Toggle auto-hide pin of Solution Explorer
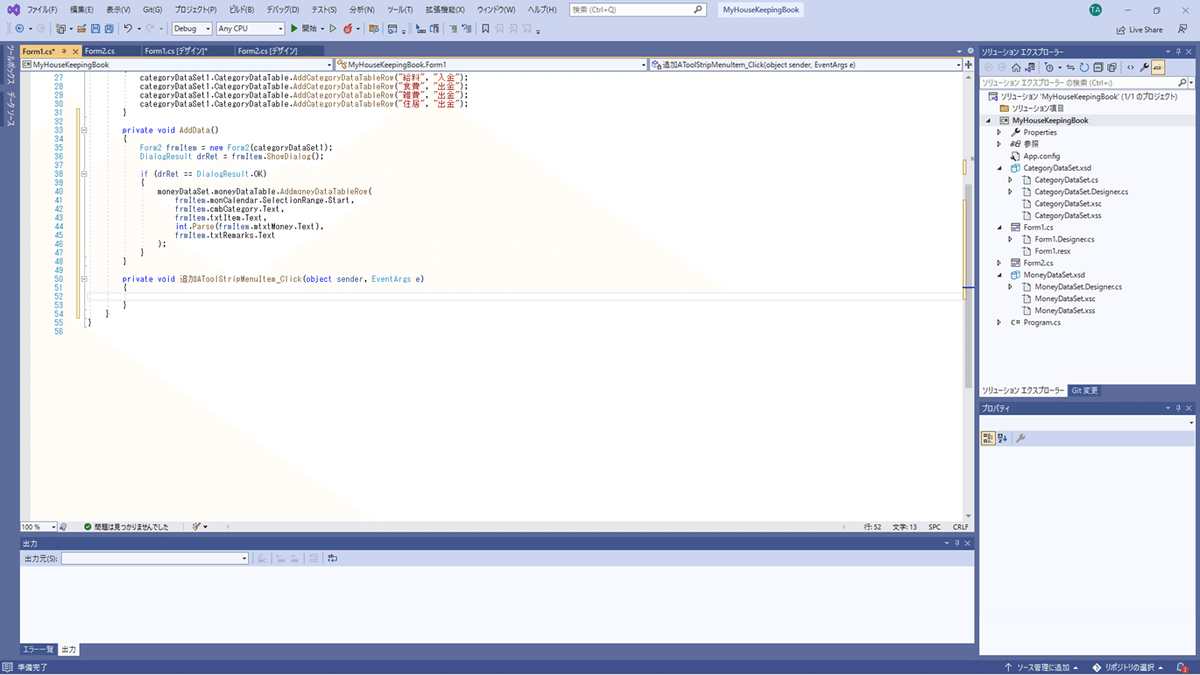Viewport: 1200px width, 675px height. tap(1177, 51)
